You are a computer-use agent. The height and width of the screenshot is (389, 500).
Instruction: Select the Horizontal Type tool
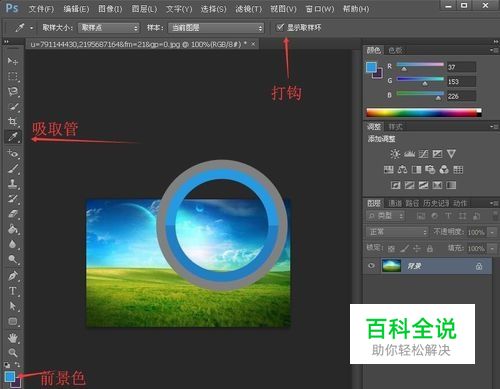13,291
